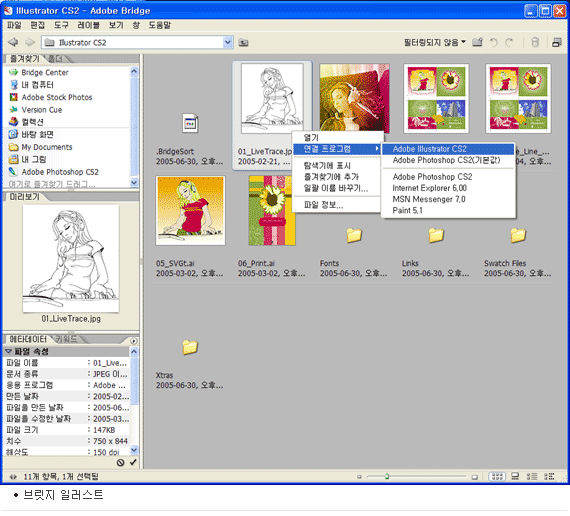
Task: Select the Swatch Files folder icon
Action: [x=518, y=235]
